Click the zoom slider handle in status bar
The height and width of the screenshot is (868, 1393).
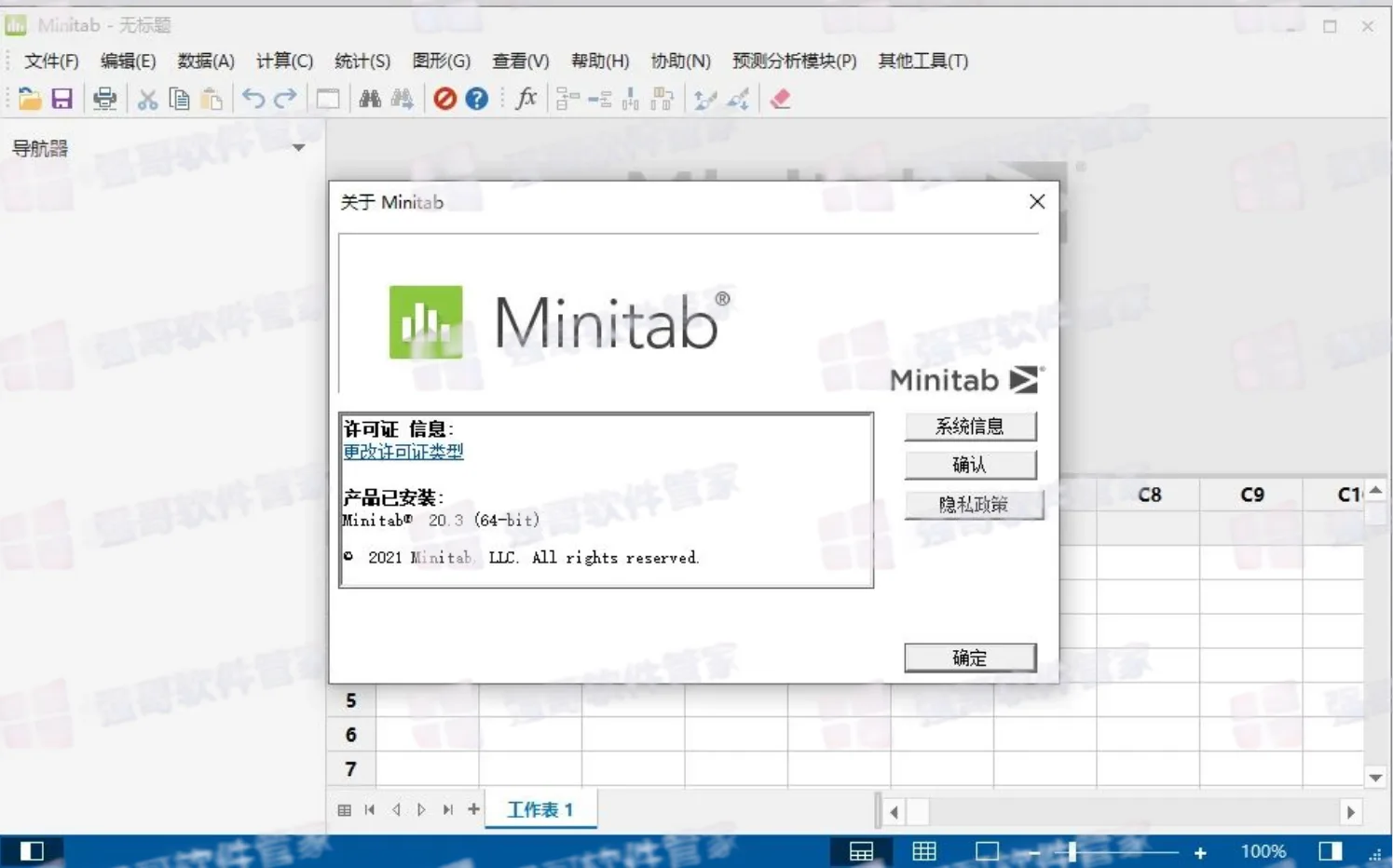[1072, 851]
